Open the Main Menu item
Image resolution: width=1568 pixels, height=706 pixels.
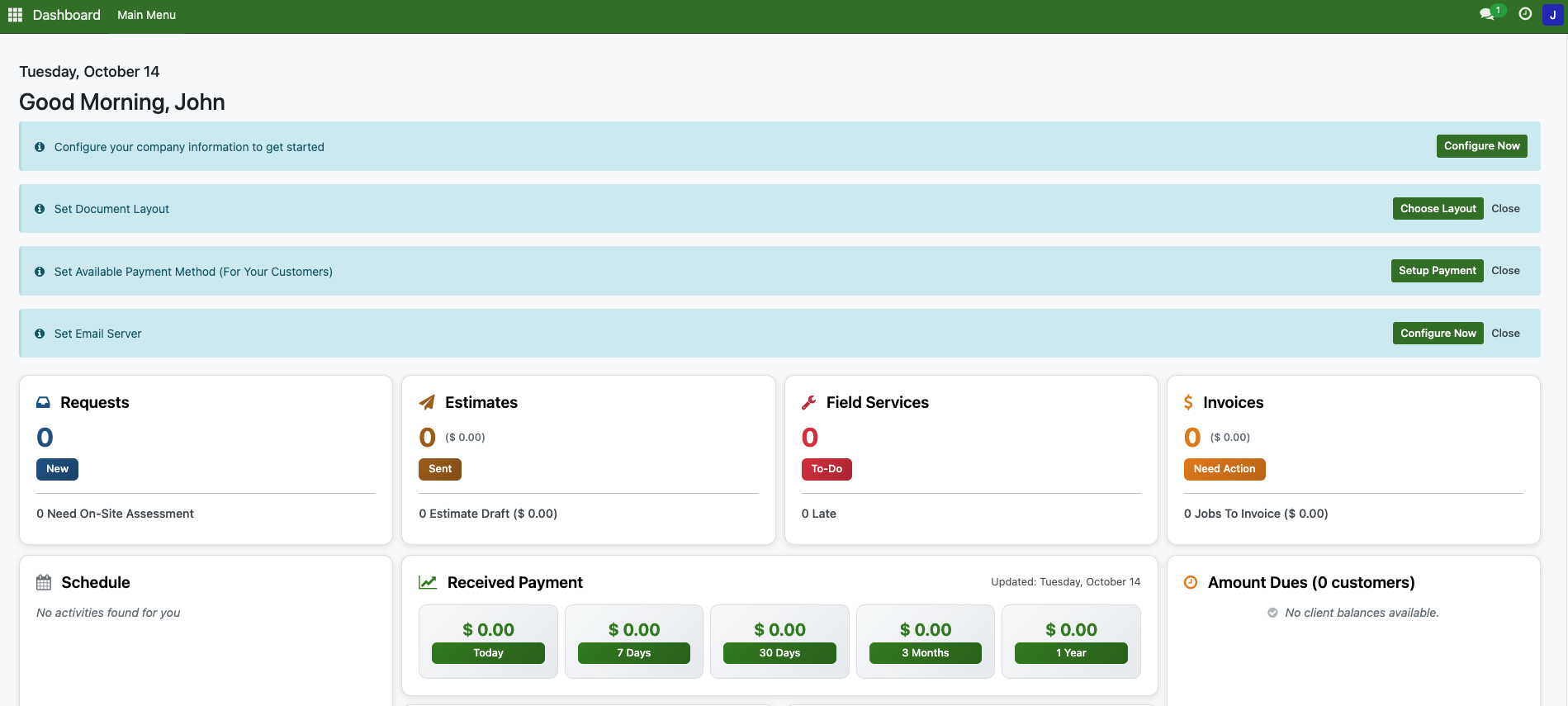(x=146, y=15)
